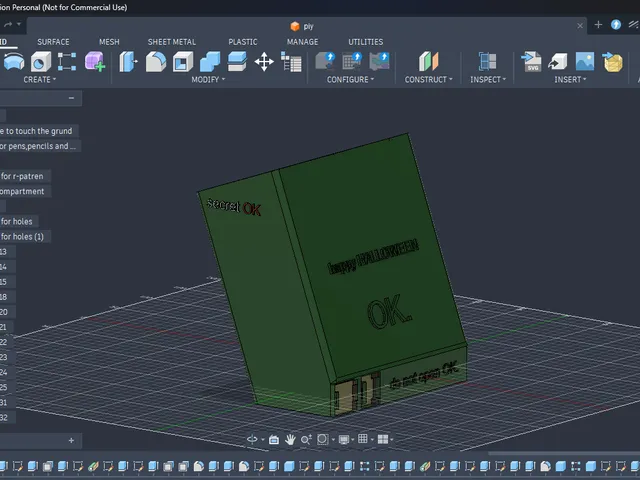Click the Fit/Zoom Window icon
This screenshot has height=480, width=640.
(322, 440)
